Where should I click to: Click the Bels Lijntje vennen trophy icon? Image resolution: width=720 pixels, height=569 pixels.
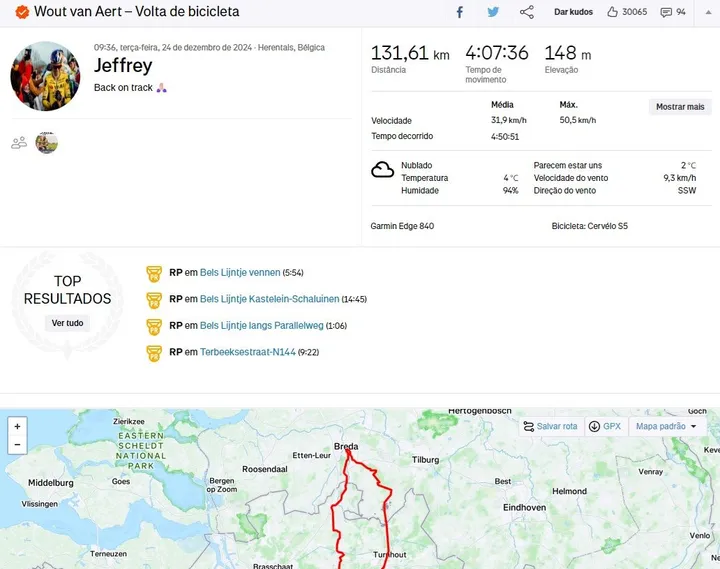coord(154,272)
